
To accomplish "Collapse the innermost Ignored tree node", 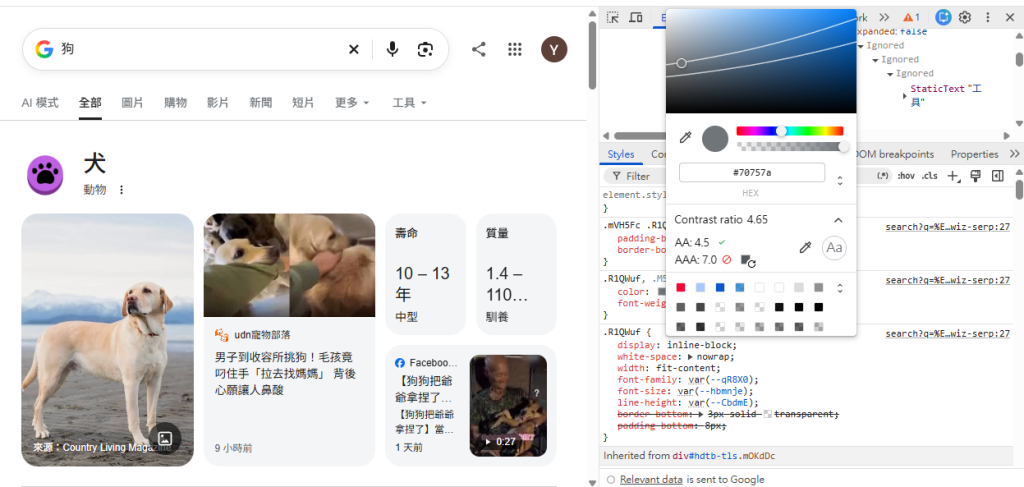I will click(890, 74).
